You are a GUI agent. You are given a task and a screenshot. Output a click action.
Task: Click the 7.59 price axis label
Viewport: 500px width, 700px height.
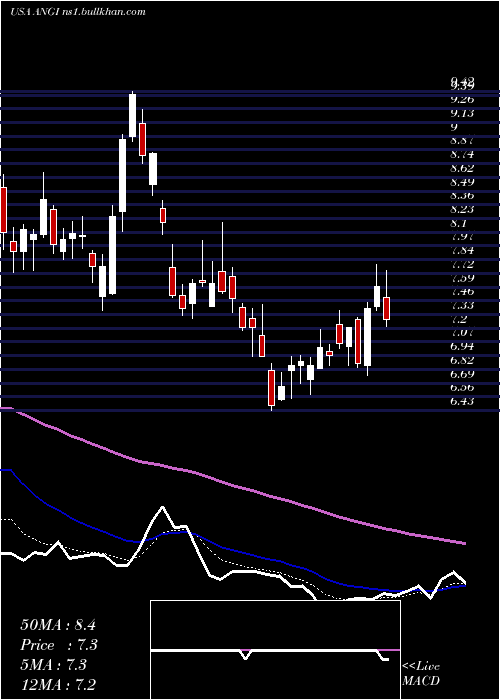pos(462,278)
